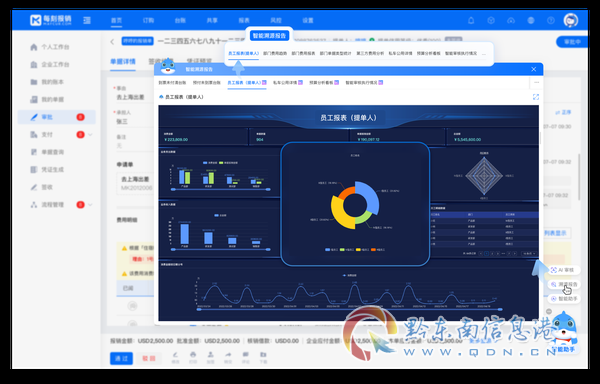The width and height of the screenshot is (600, 384).
Task: Expand the 支付 sidebar submenu chevron
Action: 90,135
